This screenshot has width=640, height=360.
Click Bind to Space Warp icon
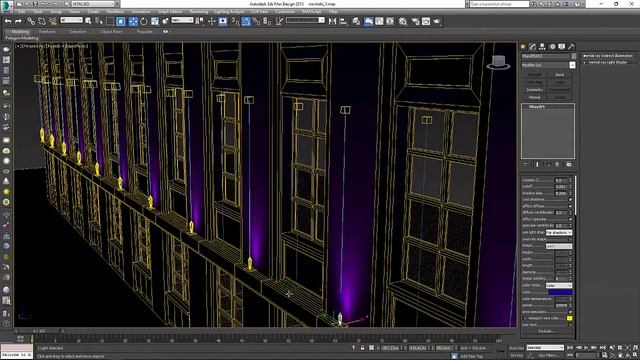(x=52, y=21)
